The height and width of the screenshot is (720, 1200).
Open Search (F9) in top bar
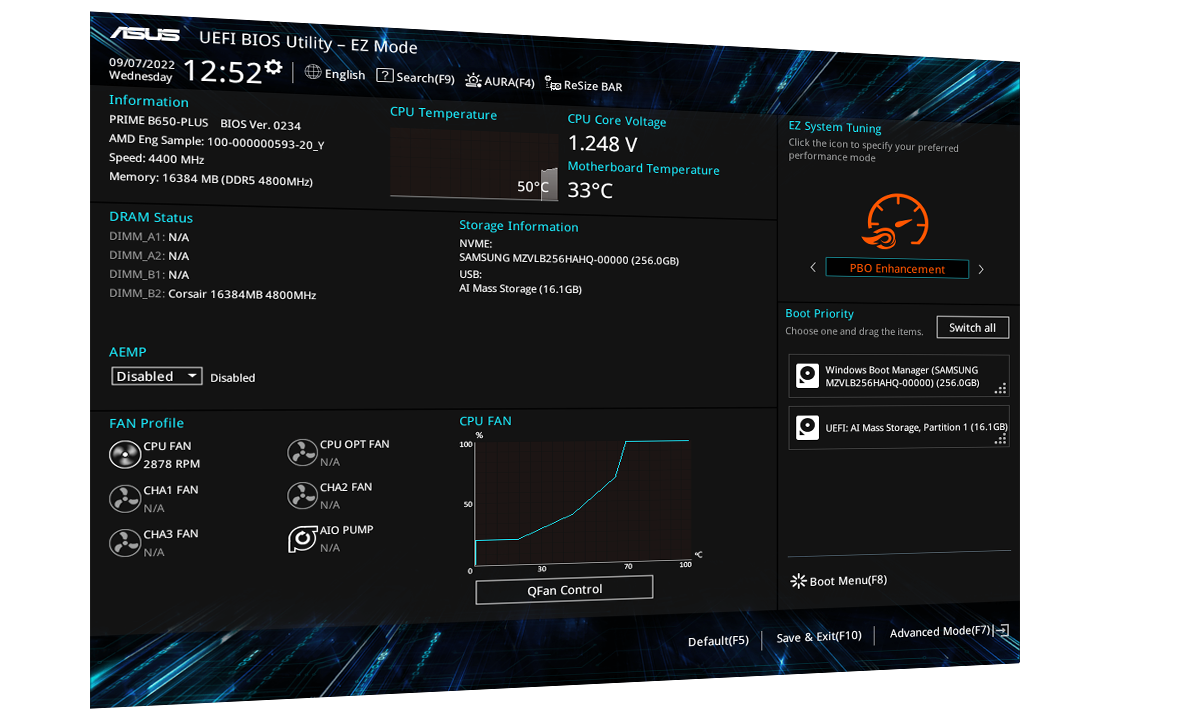415,77
